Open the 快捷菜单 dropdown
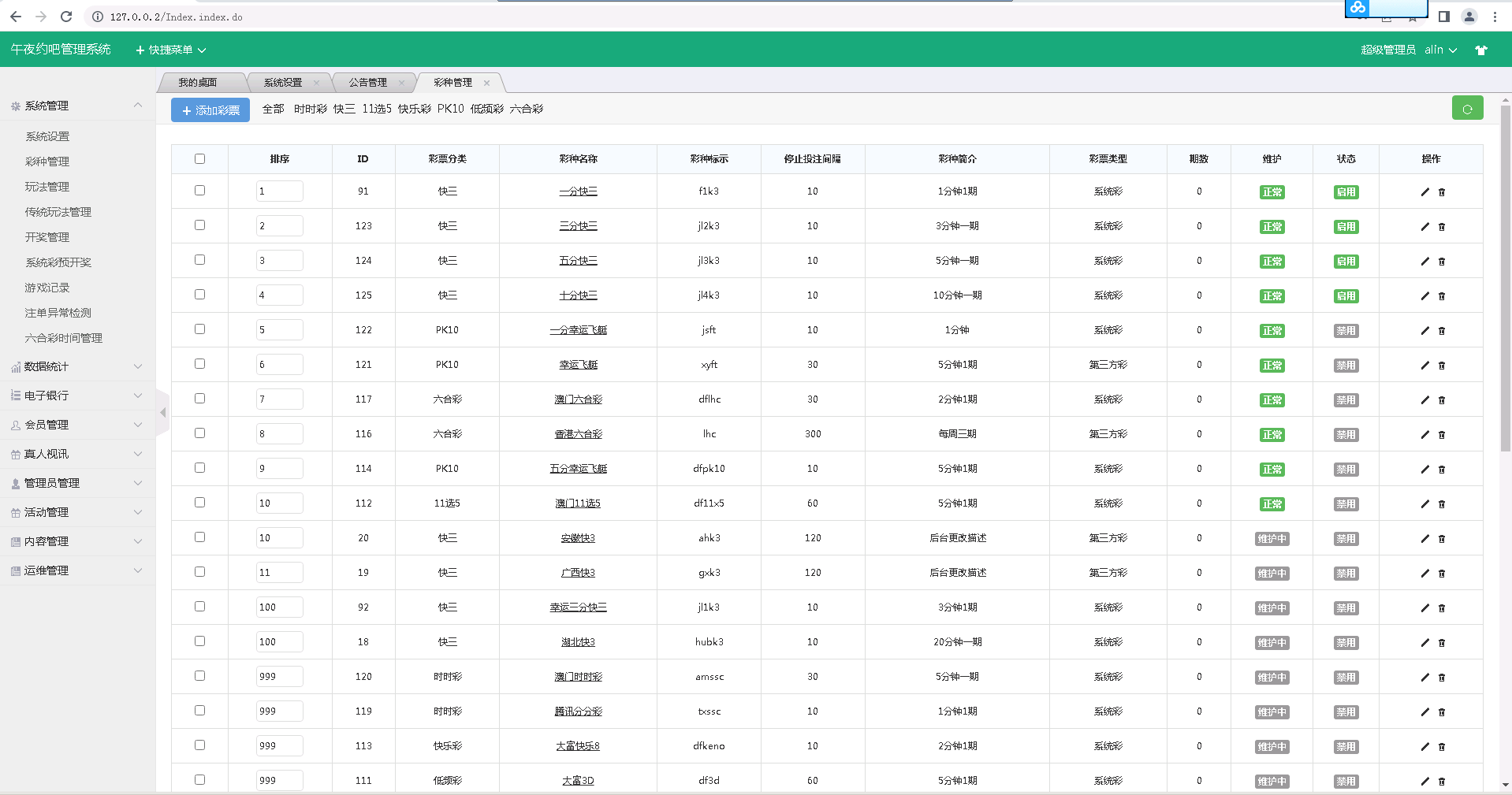 point(170,50)
